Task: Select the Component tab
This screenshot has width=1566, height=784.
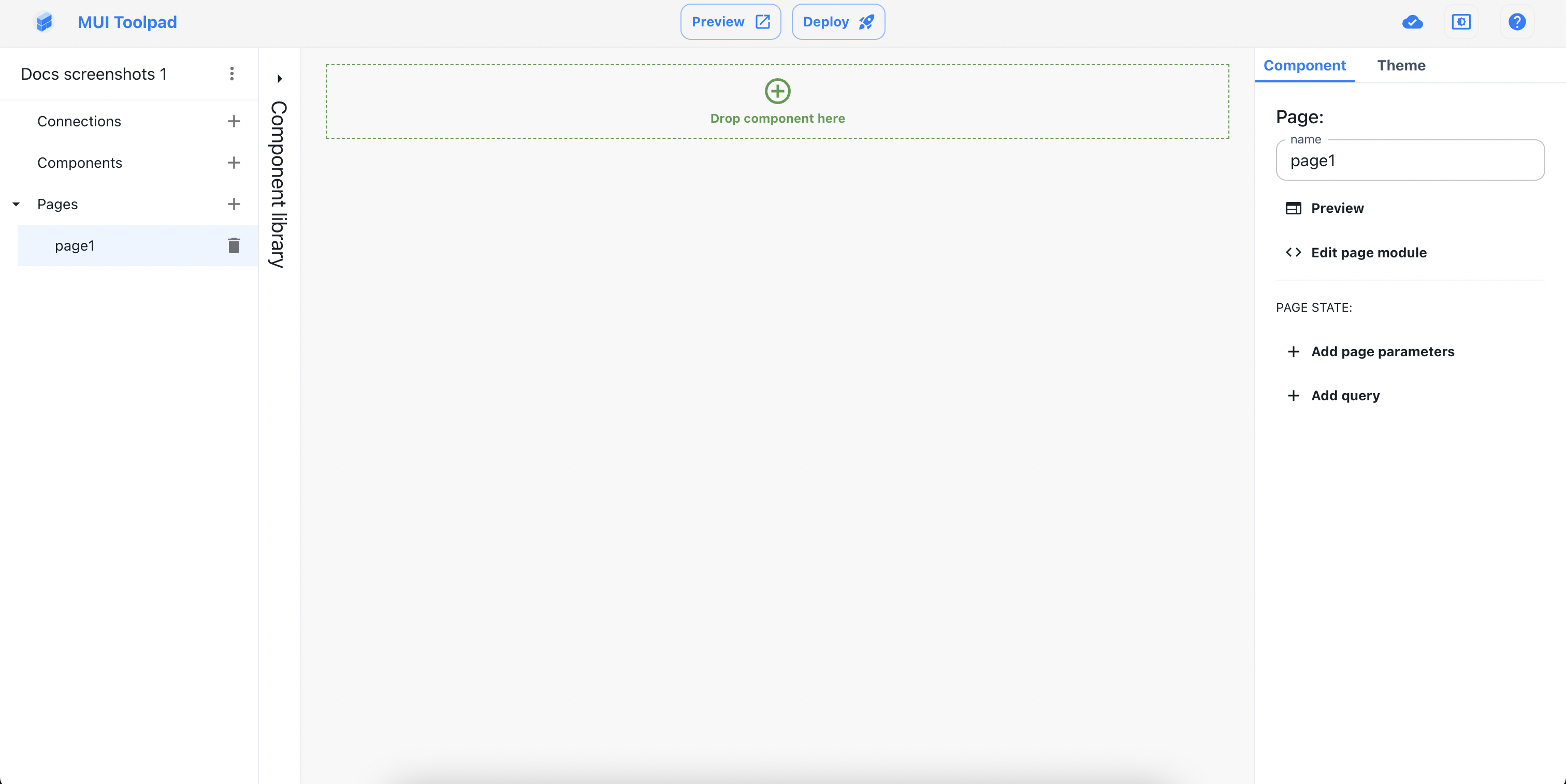Action: [x=1305, y=65]
